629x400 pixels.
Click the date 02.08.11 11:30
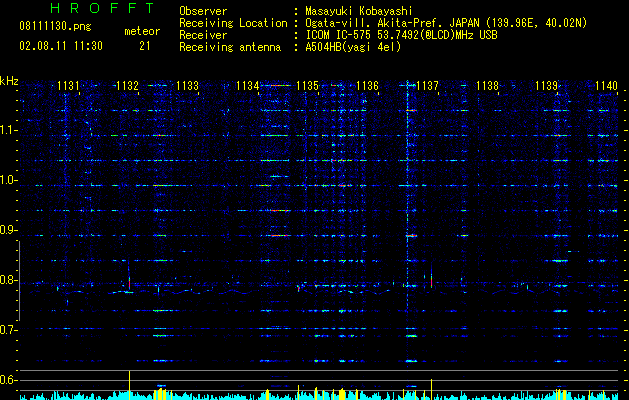click(x=61, y=46)
